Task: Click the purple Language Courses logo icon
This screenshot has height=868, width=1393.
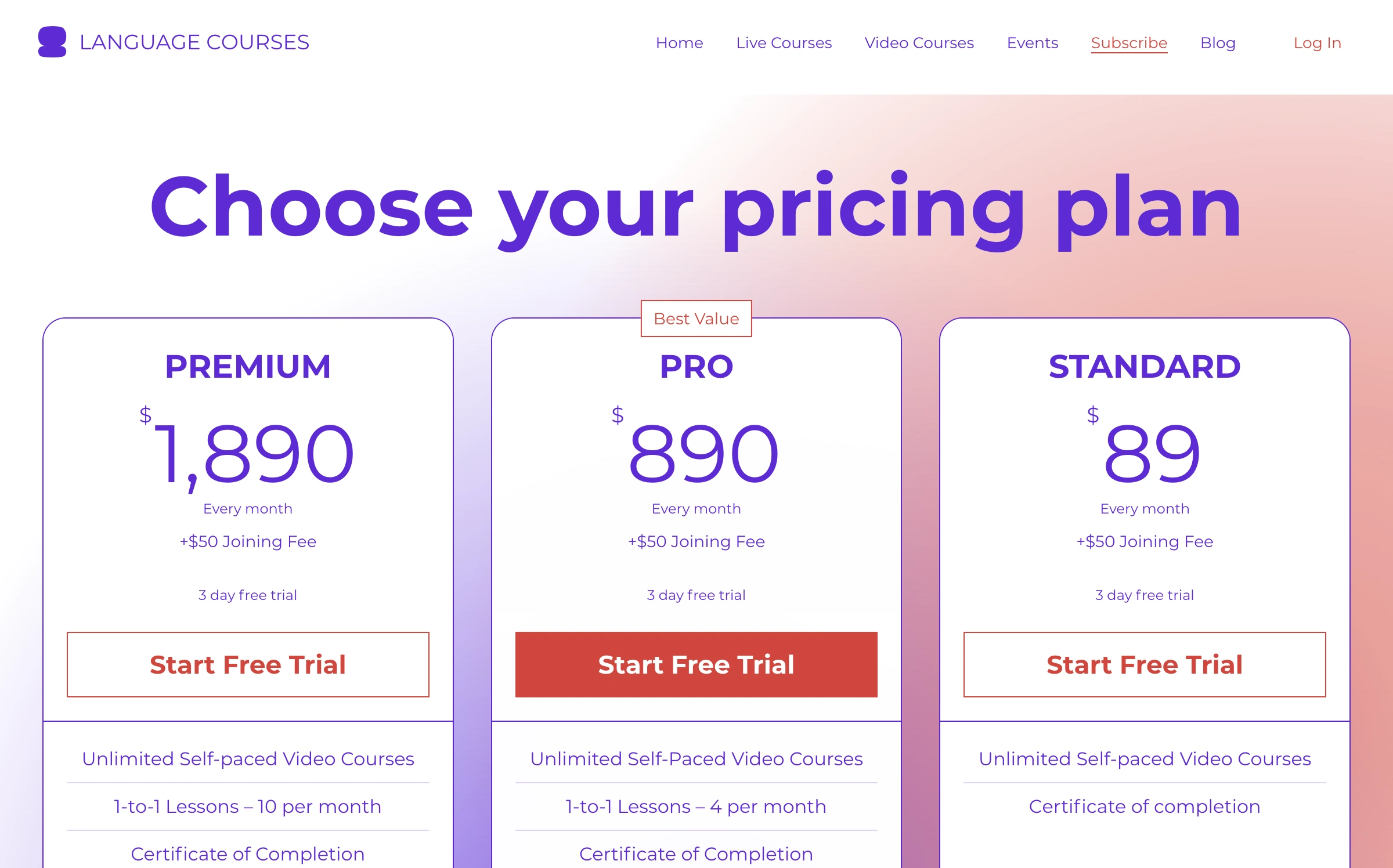Action: (52, 42)
